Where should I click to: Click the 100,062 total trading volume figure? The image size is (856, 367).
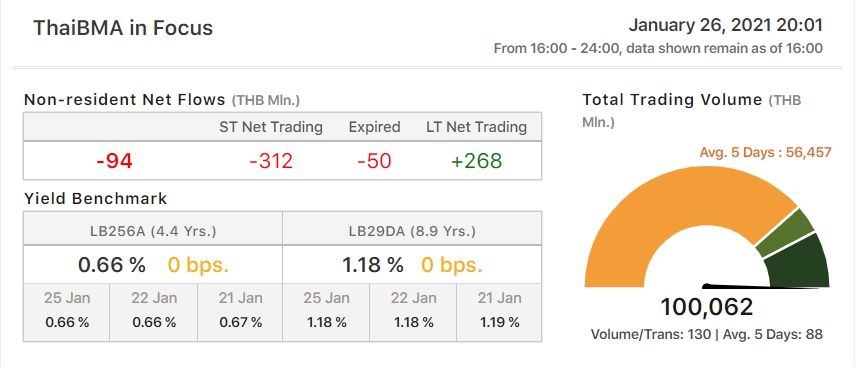pos(706,307)
